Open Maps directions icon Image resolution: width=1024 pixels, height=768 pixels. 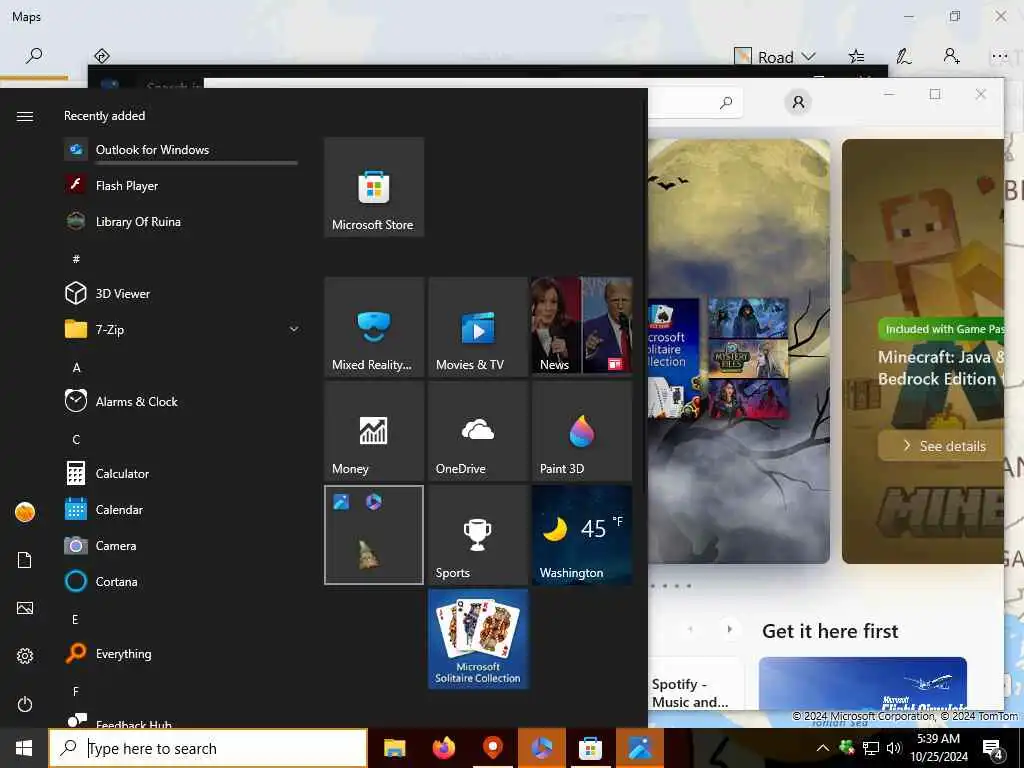coord(102,56)
